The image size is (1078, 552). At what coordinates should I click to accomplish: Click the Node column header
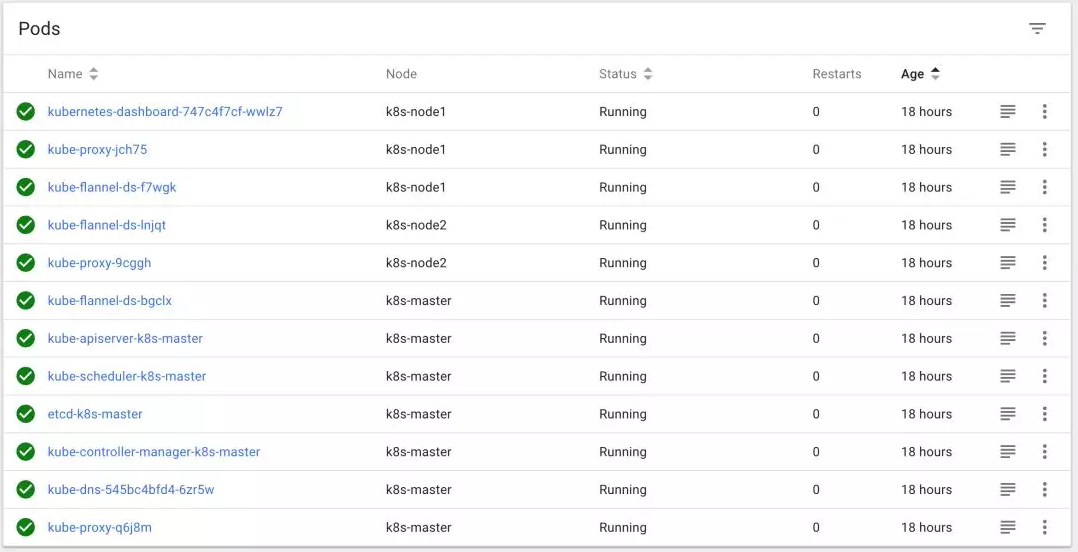pos(401,74)
